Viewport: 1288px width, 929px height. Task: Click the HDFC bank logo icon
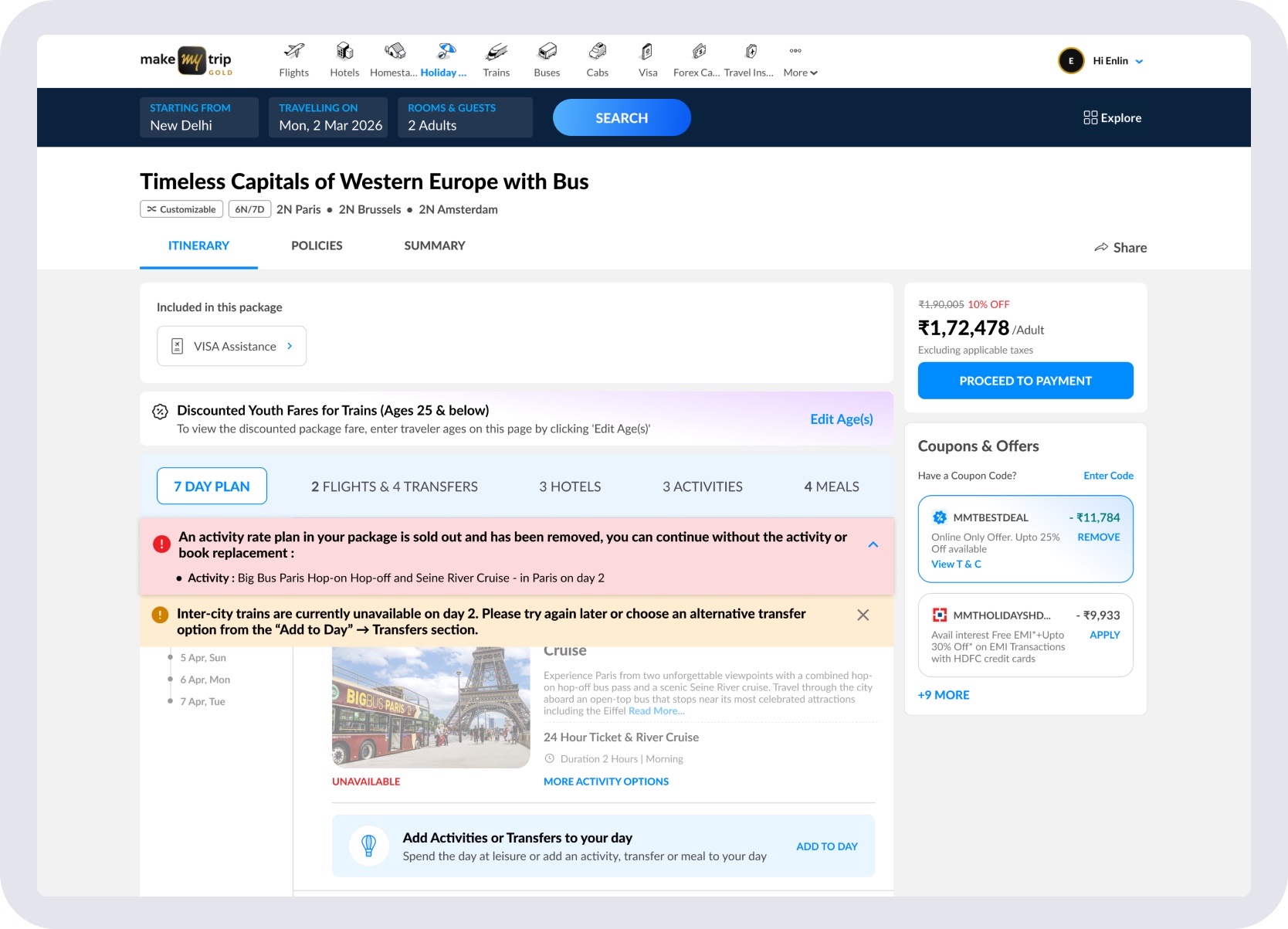[940, 615]
